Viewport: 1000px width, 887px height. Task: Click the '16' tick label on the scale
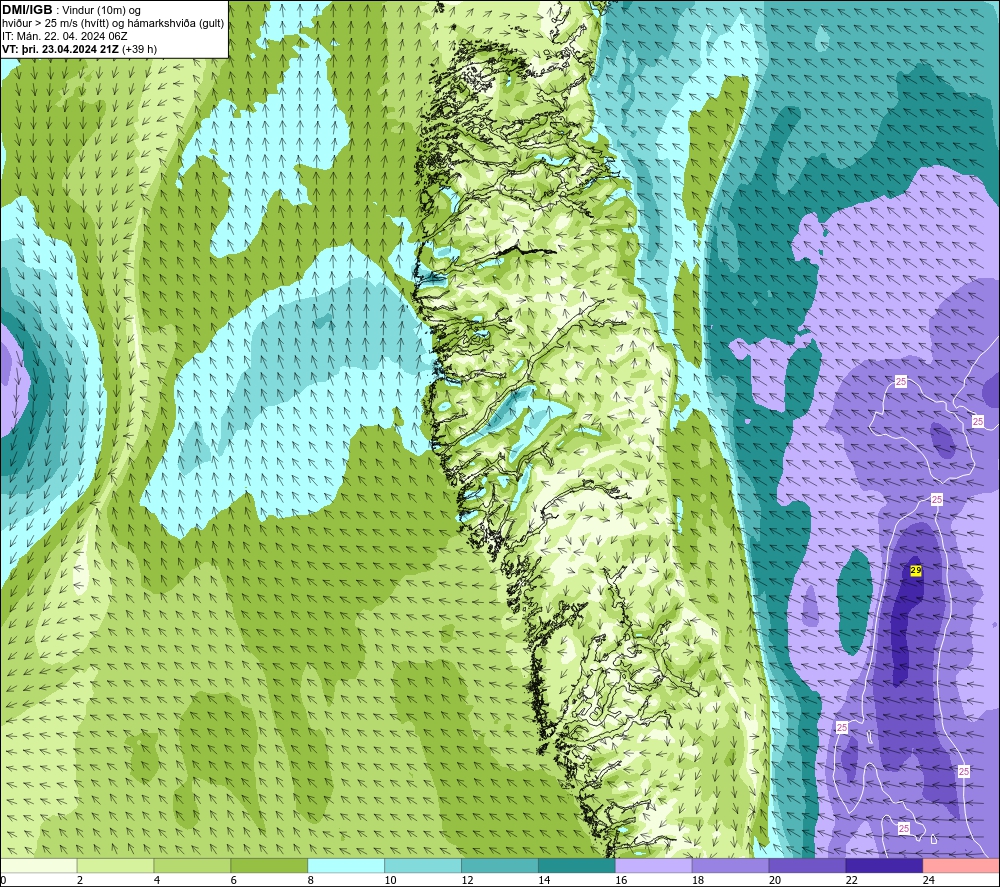point(621,880)
